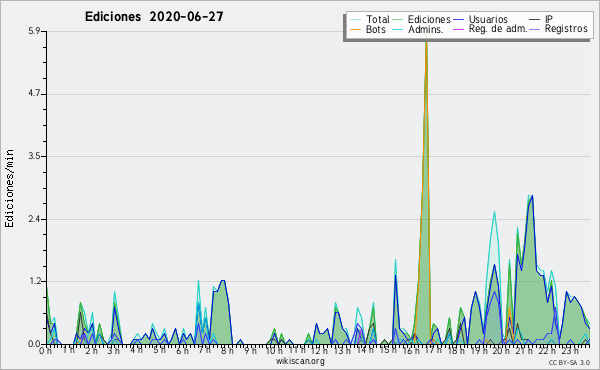Click the x-axis label '8 h'
The height and width of the screenshot is (370, 600).
[x=228, y=350]
